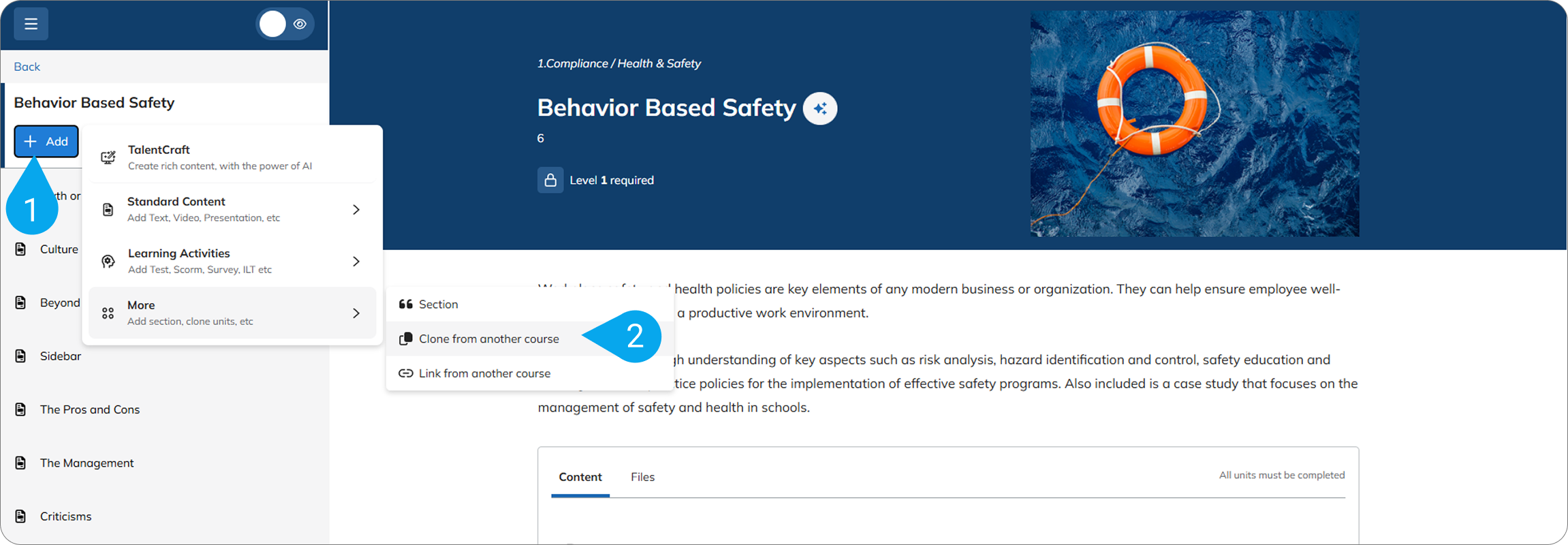Click the lock icon for level requirement
The height and width of the screenshot is (545, 1568).
(x=550, y=181)
